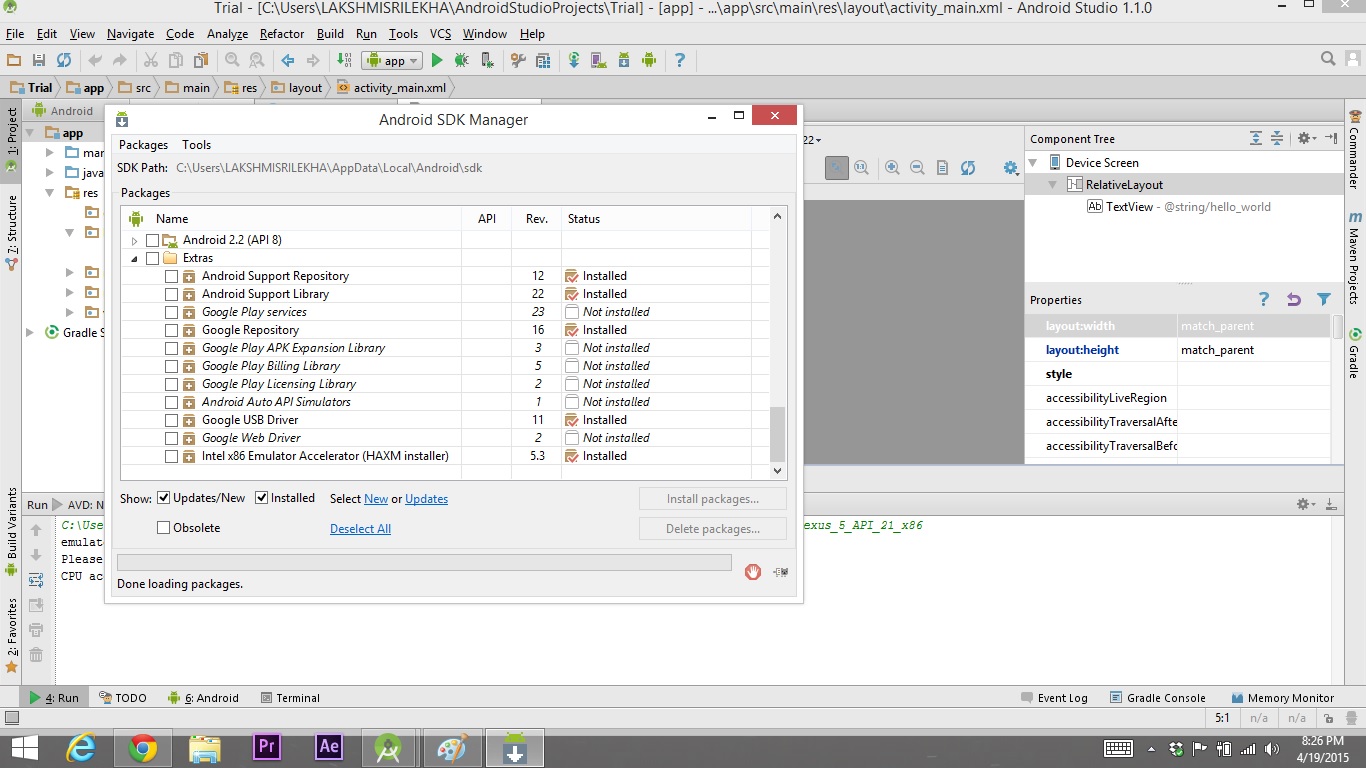Click the Make Project toolbar icon
The height and width of the screenshot is (768, 1366).
(x=342, y=61)
